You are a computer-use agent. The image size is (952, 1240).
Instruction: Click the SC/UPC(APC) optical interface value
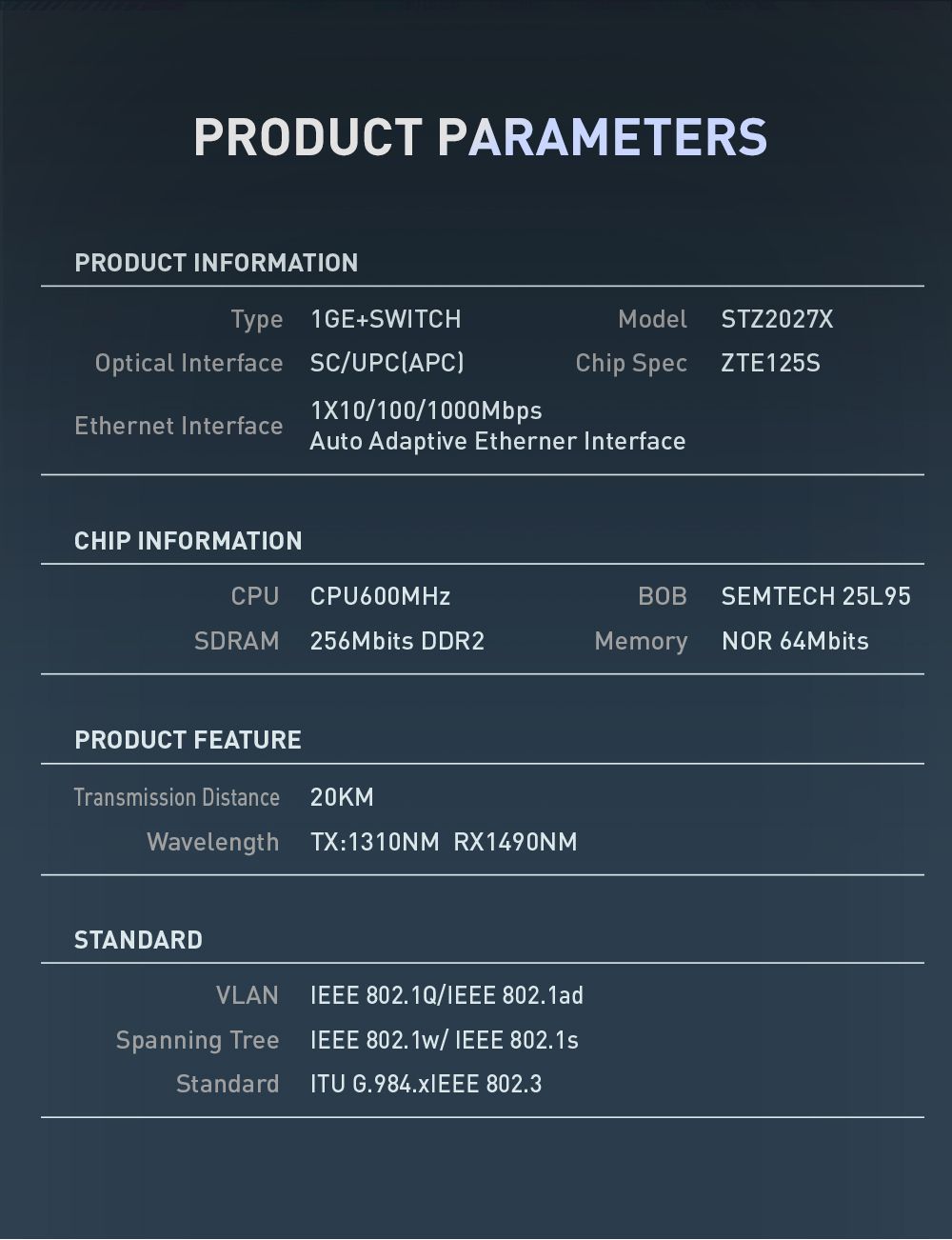pyautogui.click(x=387, y=363)
